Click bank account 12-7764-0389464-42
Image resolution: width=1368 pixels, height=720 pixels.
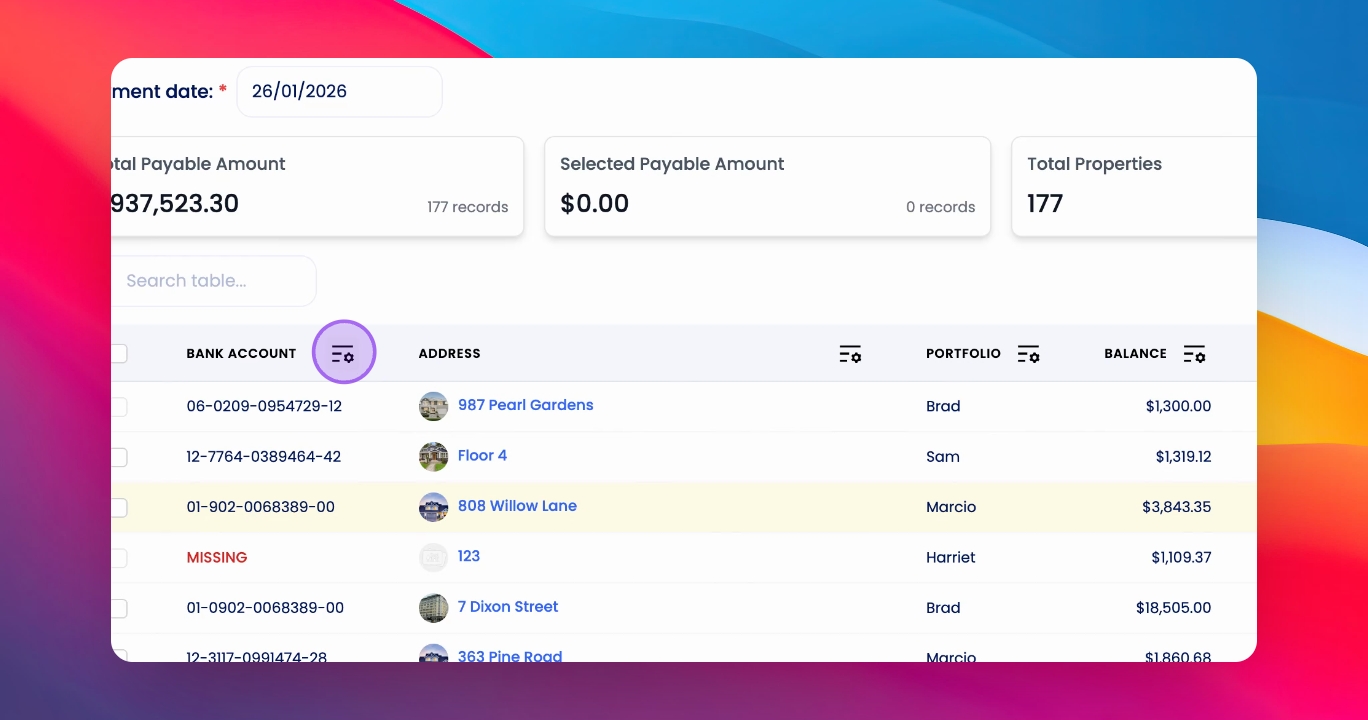click(264, 457)
